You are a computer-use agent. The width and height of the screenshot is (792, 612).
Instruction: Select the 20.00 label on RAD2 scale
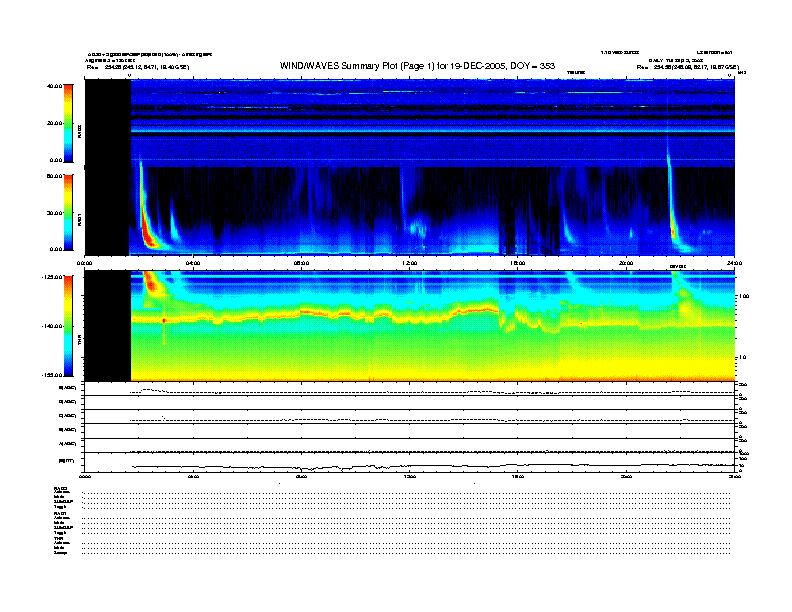(x=54, y=123)
